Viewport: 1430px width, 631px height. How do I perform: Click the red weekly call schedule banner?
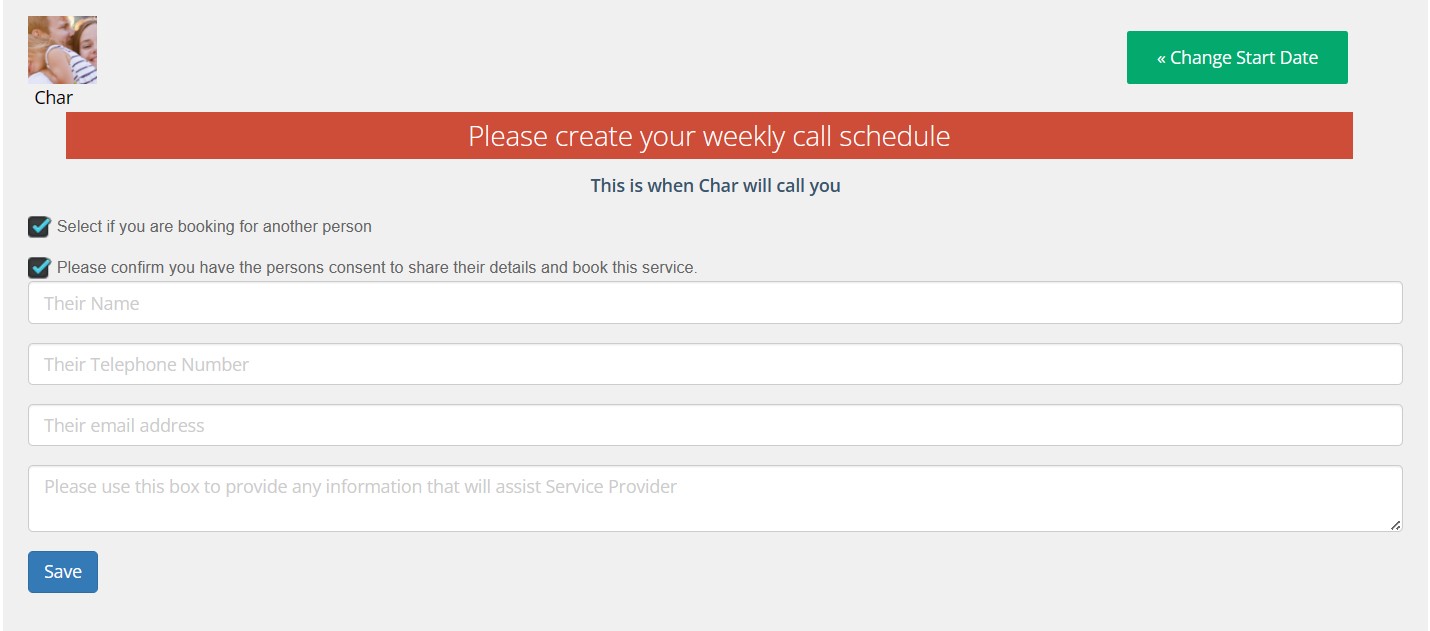point(709,136)
